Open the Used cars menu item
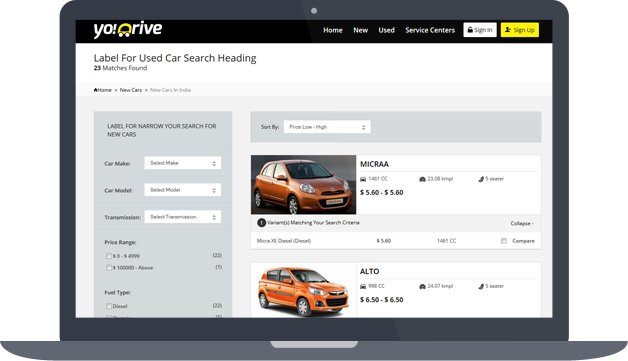Image resolution: width=628 pixels, height=361 pixels. [x=386, y=30]
